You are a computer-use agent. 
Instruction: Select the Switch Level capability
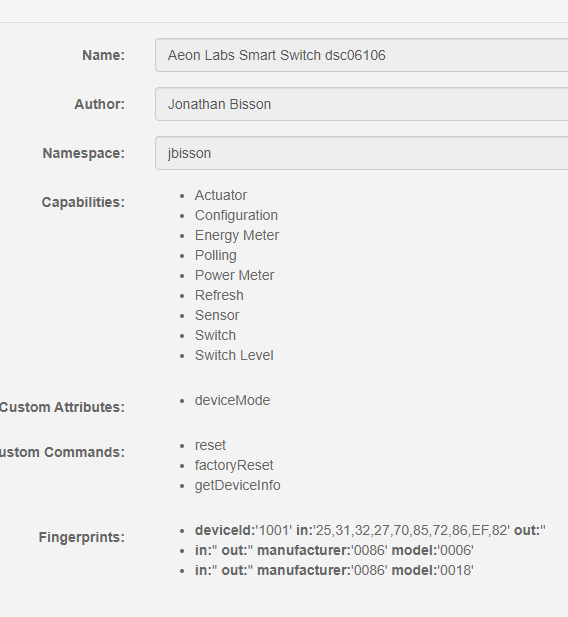point(234,355)
